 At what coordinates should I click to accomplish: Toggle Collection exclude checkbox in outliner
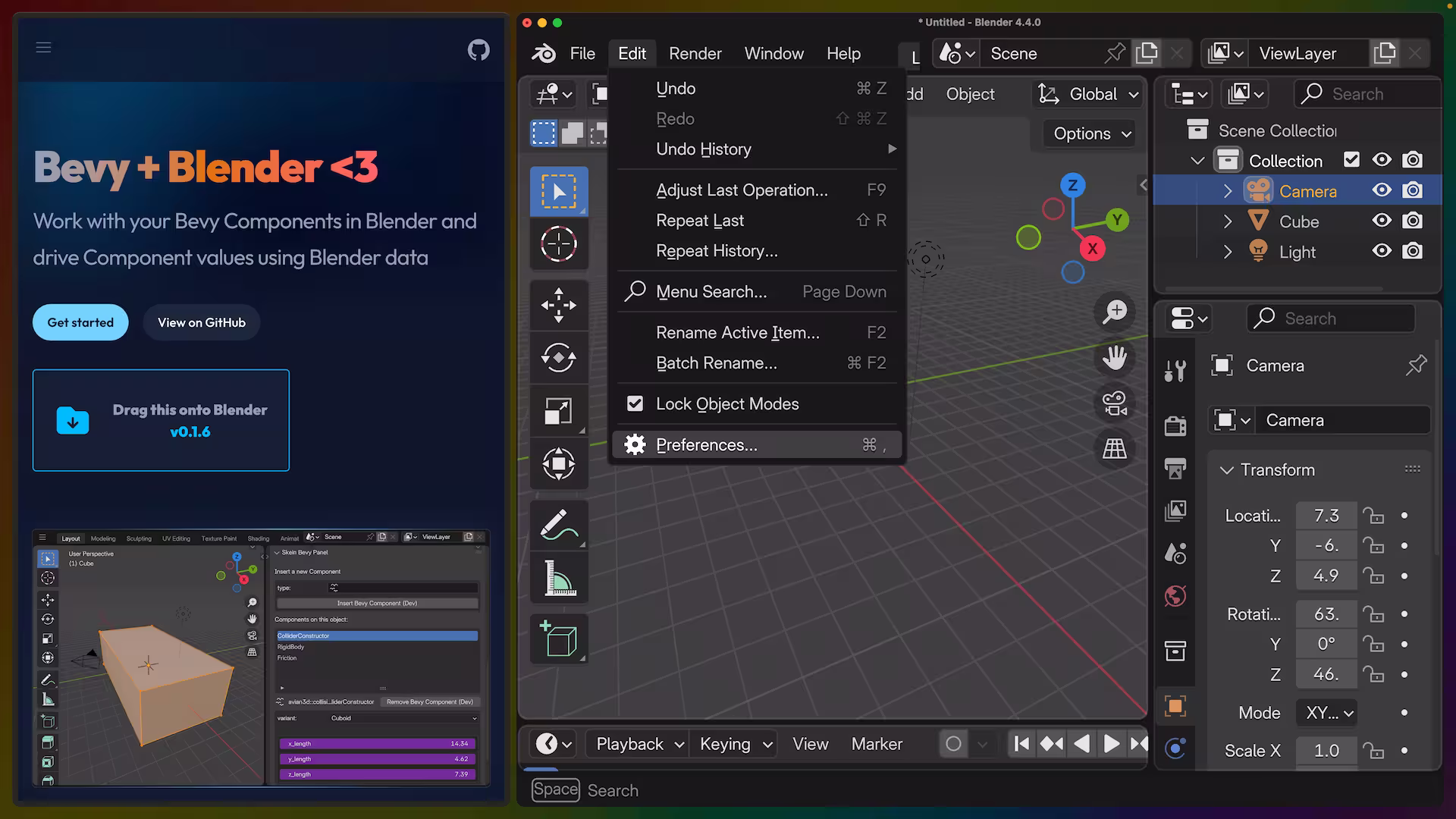(1351, 160)
